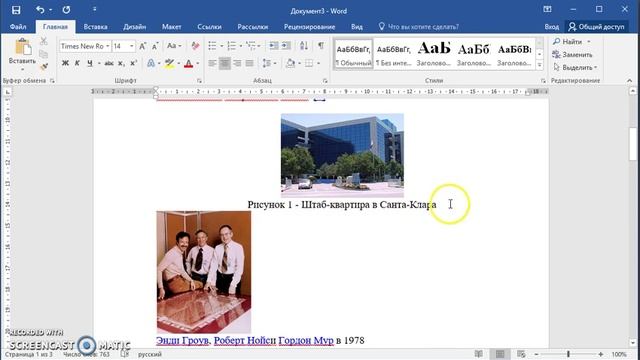The height and width of the screenshot is (360, 640).
Task: Sort the selection alphabetically with the A-Z icon
Action: click(x=304, y=46)
